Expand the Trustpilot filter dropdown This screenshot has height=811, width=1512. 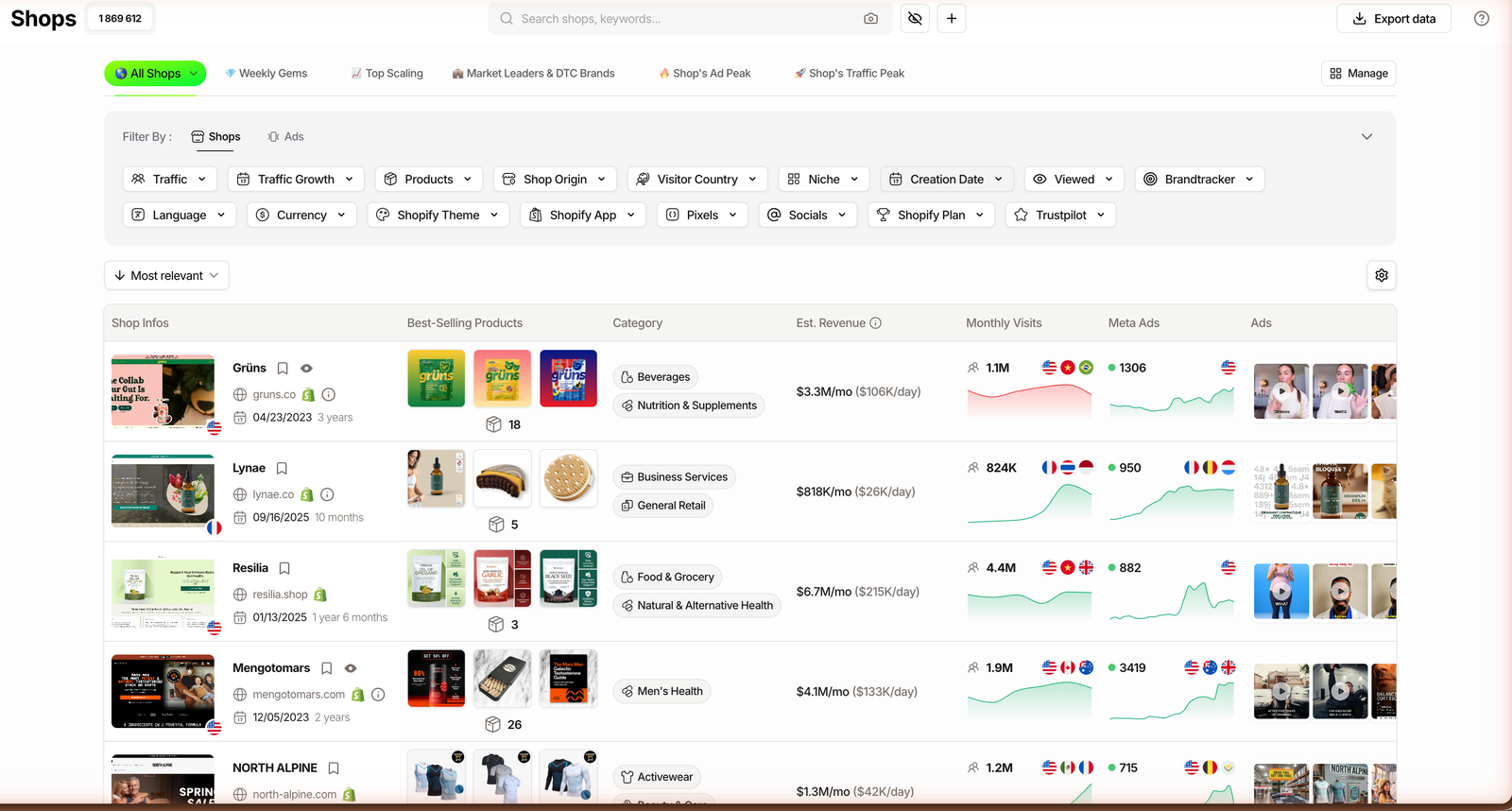coord(1061,216)
